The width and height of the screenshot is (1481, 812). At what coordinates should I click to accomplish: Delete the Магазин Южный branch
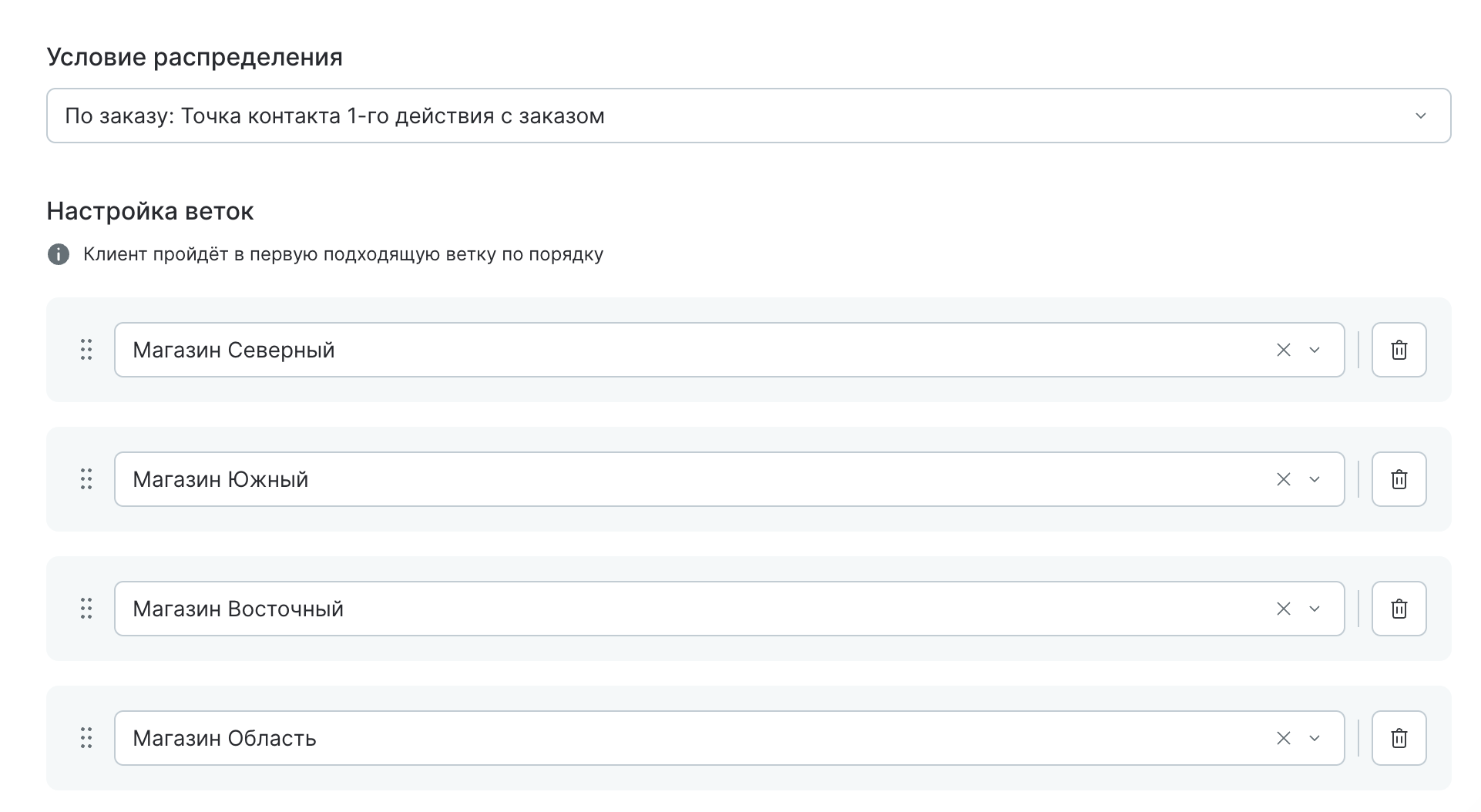pyautogui.click(x=1399, y=479)
